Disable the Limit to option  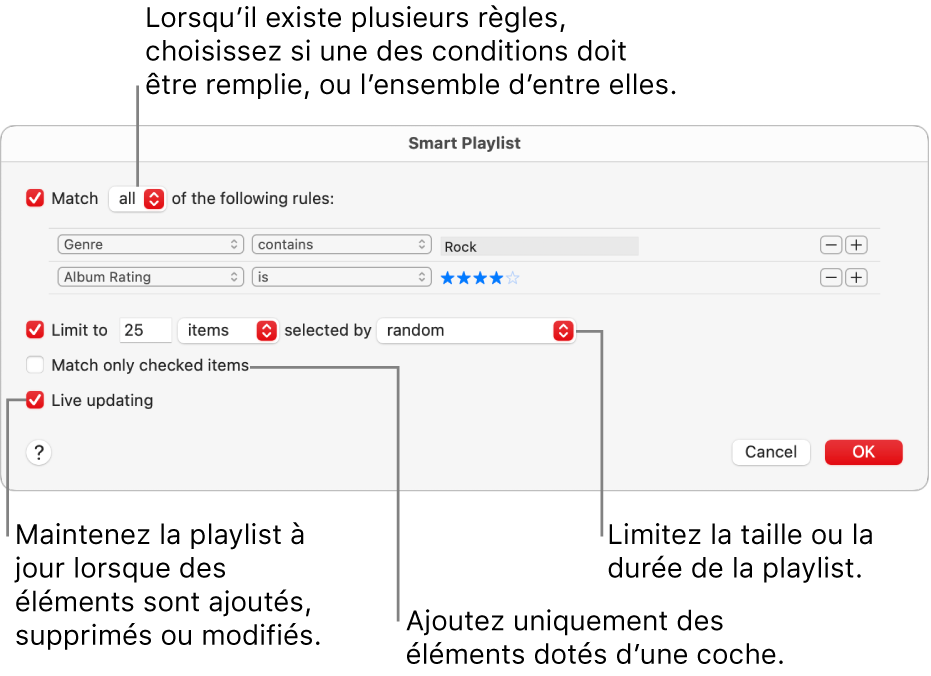pos(35,330)
